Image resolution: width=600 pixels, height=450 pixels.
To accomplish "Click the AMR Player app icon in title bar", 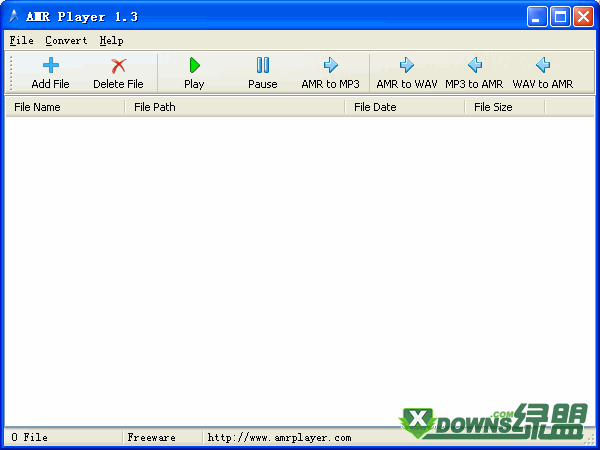I will tap(14, 16).
